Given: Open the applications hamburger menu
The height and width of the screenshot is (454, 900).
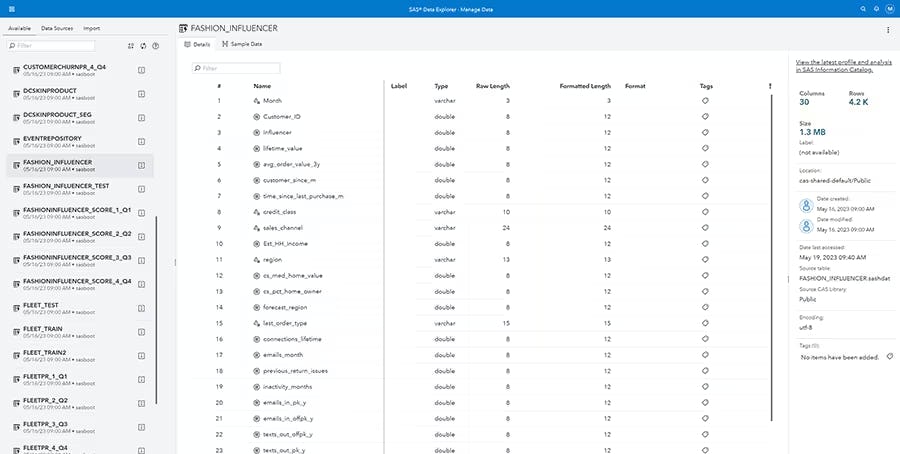Looking at the screenshot, I should (x=12, y=9).
